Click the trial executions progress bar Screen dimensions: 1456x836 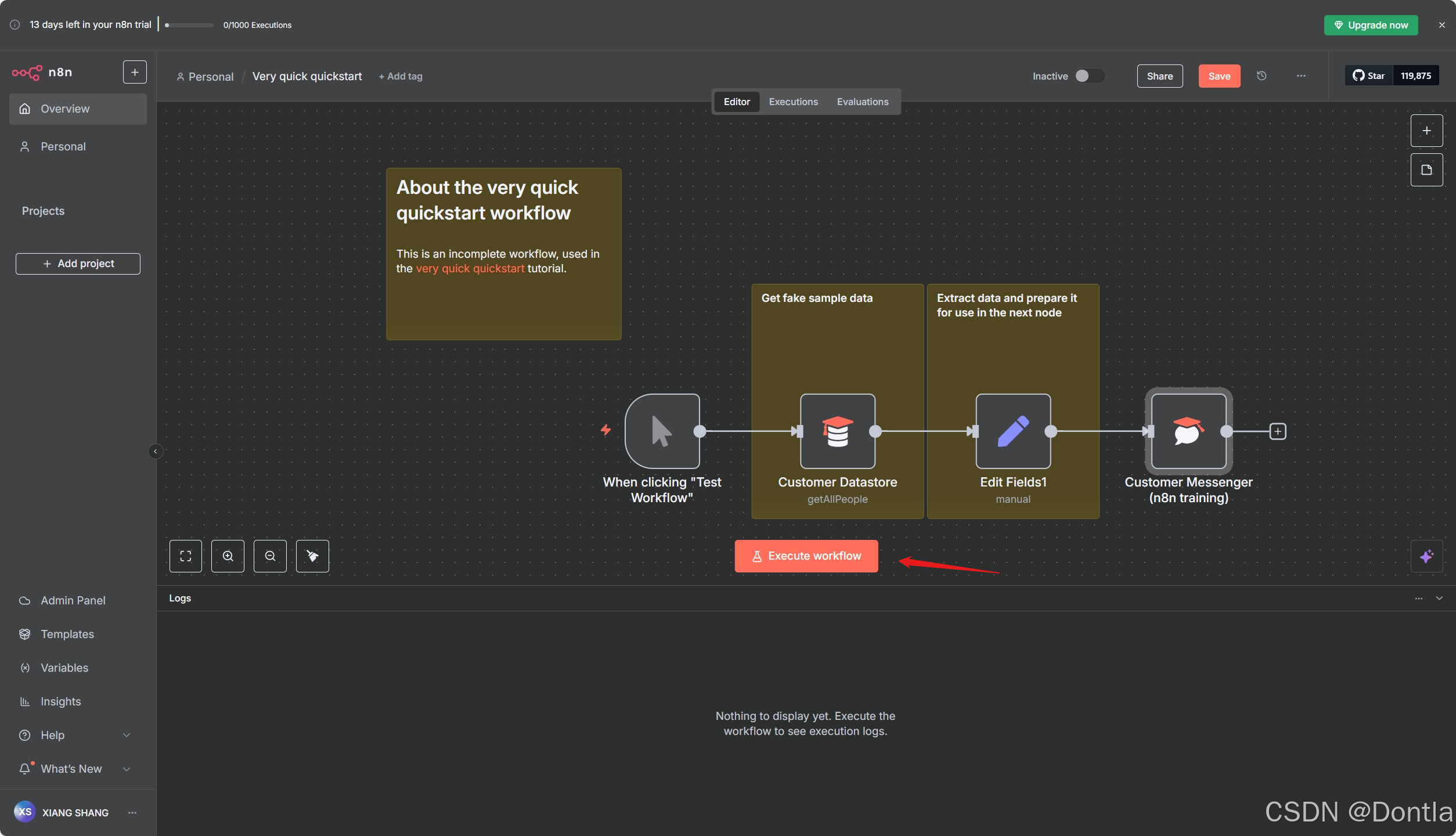[x=188, y=25]
